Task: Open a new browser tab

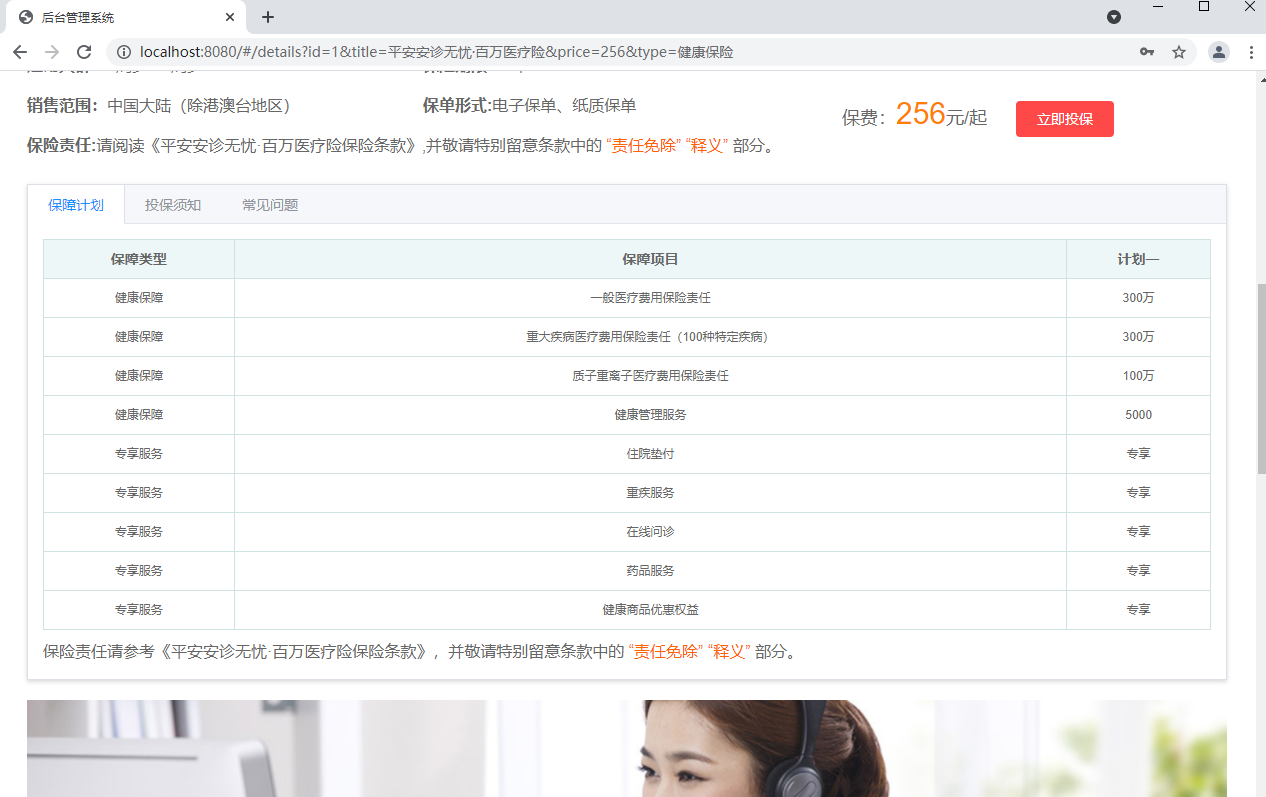Action: (268, 17)
